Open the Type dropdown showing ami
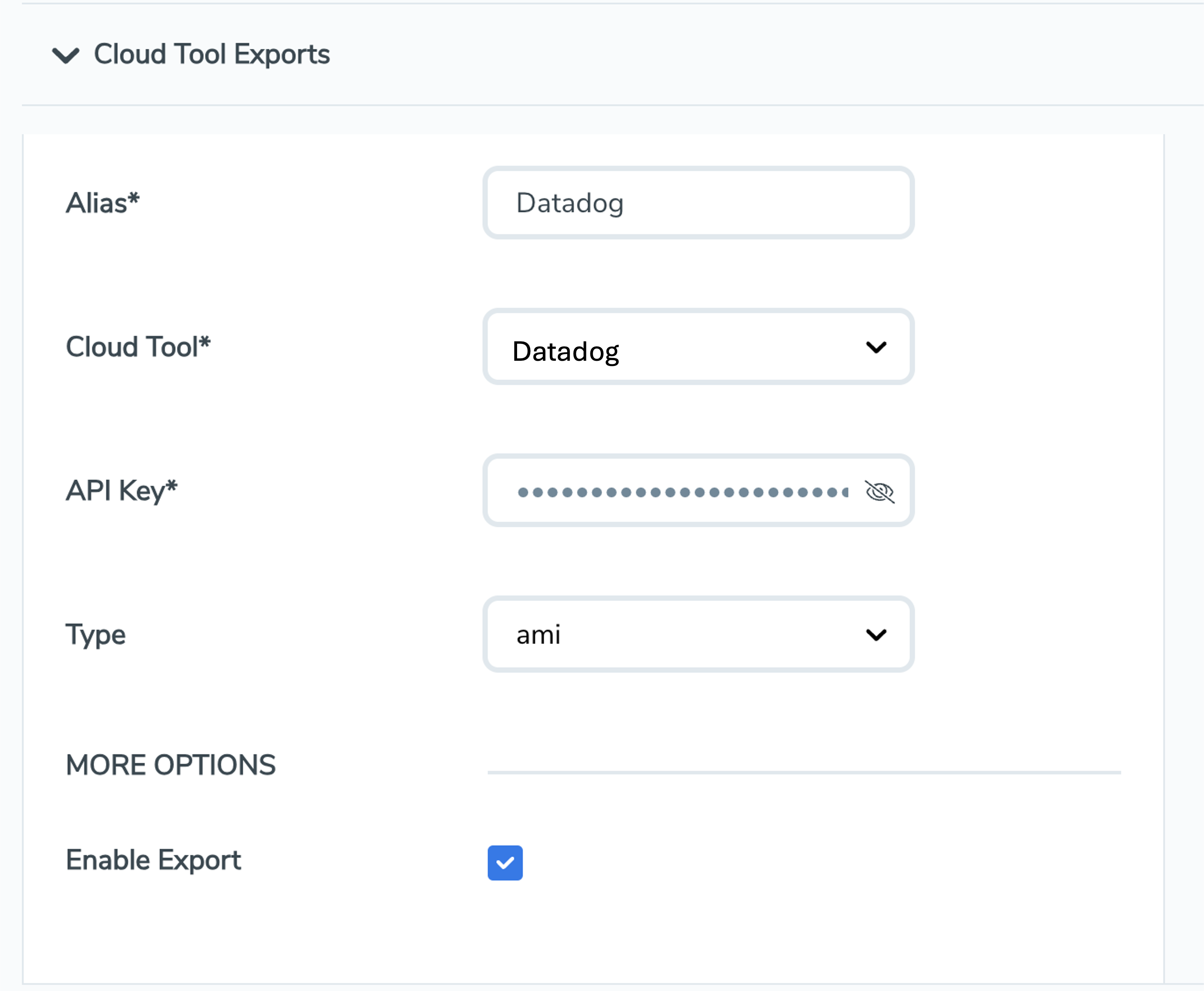The height and width of the screenshot is (991, 1204). click(x=685, y=634)
